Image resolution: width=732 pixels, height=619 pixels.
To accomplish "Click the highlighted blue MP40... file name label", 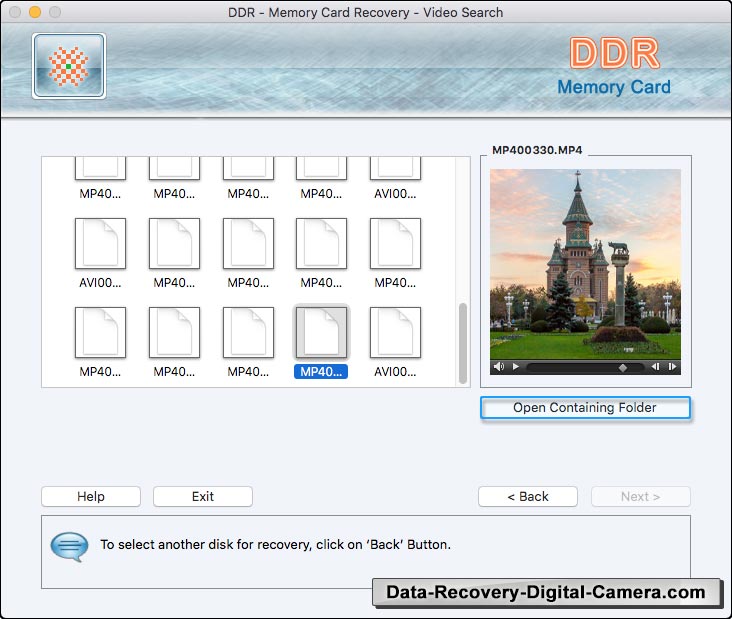I will point(321,372).
